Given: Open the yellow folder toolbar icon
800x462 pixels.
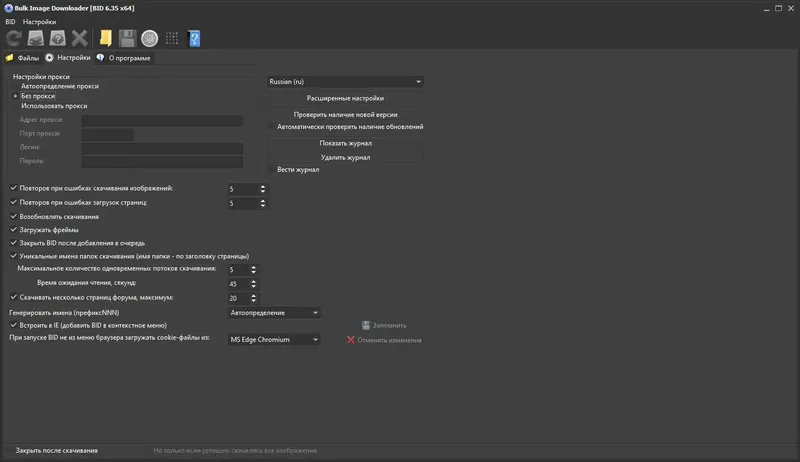Looking at the screenshot, I should click(105, 39).
